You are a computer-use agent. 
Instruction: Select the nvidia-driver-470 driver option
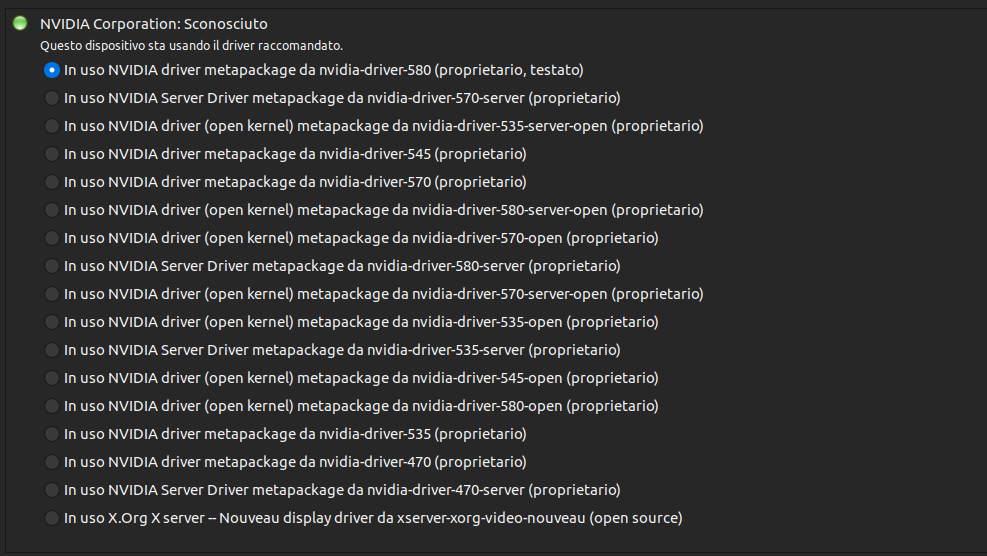[52, 462]
